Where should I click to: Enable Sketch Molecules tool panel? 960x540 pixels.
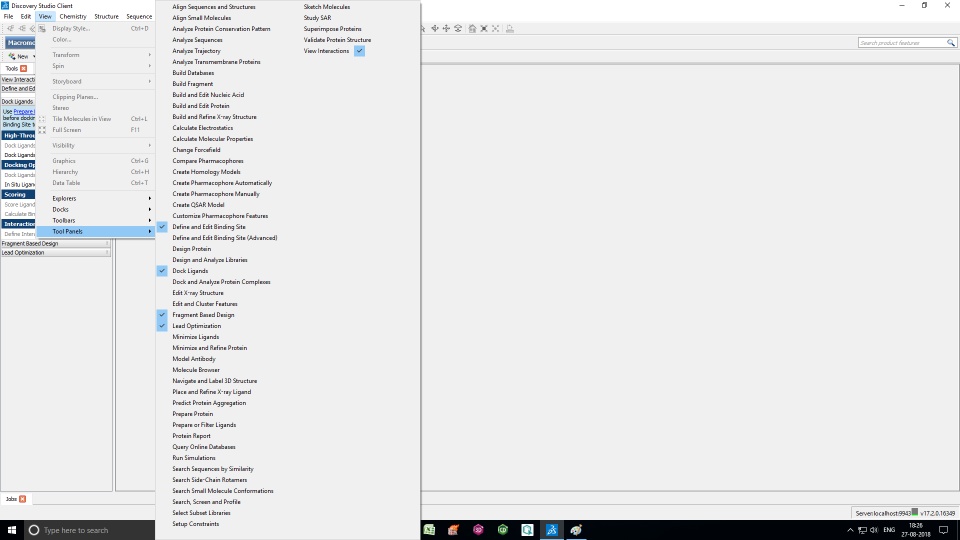(x=326, y=7)
